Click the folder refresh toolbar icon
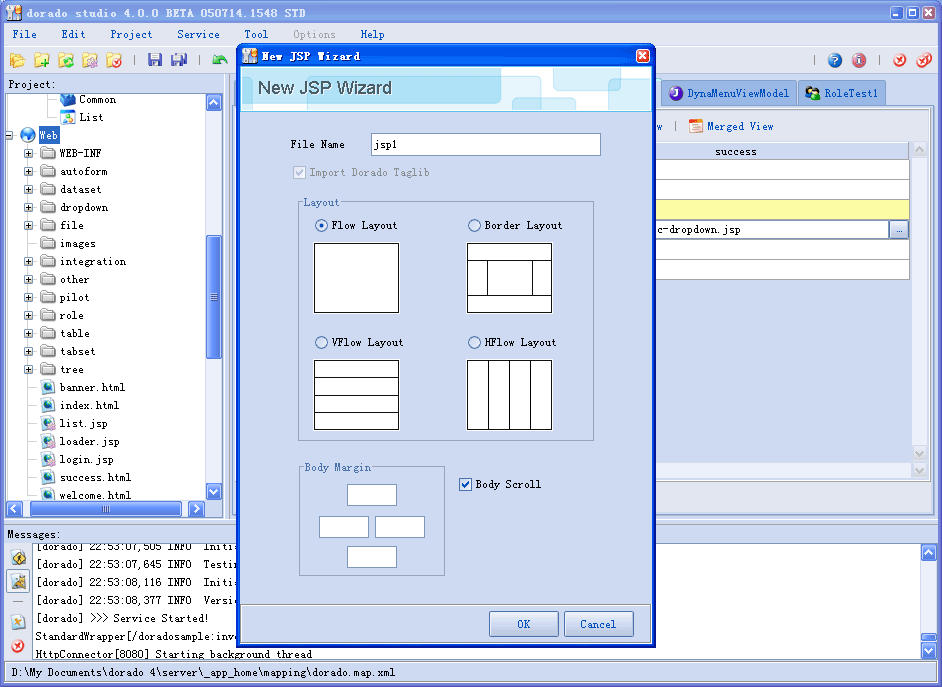 [x=65, y=59]
